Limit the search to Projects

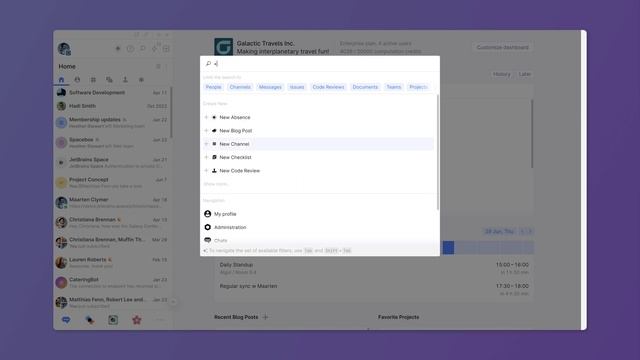click(x=418, y=87)
